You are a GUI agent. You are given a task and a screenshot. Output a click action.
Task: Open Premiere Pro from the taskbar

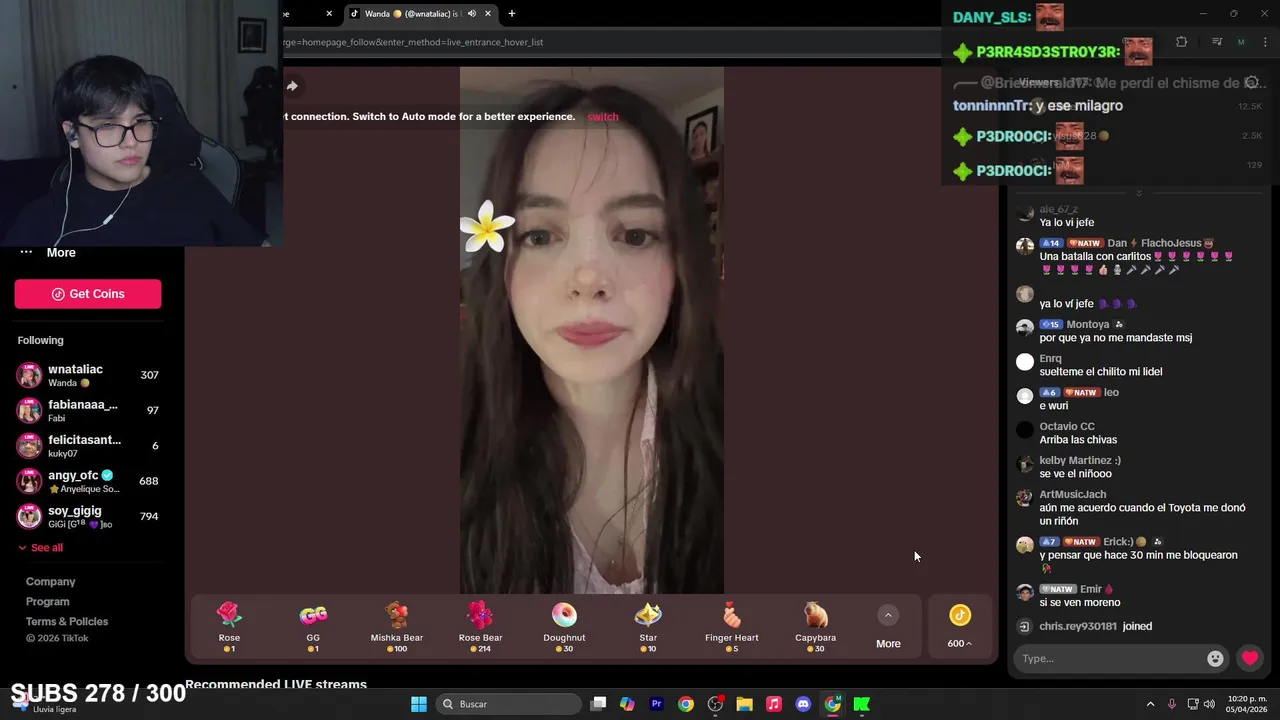coord(657,704)
